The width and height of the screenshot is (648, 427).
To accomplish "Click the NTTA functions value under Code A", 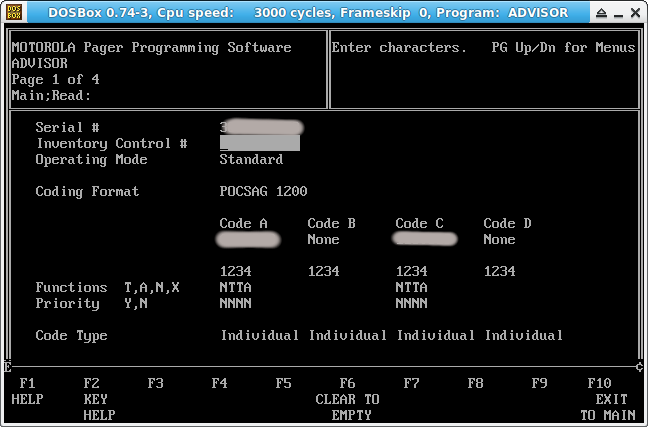I will tap(235, 287).
